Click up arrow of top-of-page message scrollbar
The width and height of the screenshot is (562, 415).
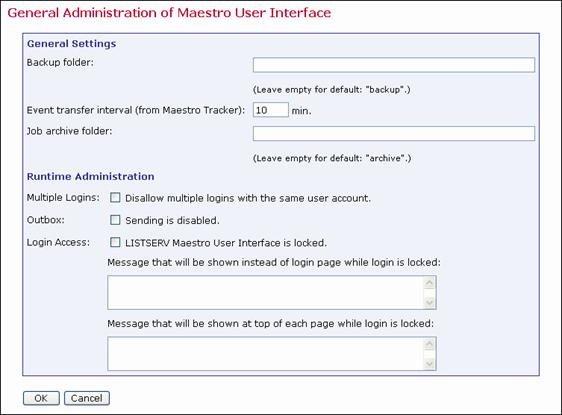tap(429, 344)
